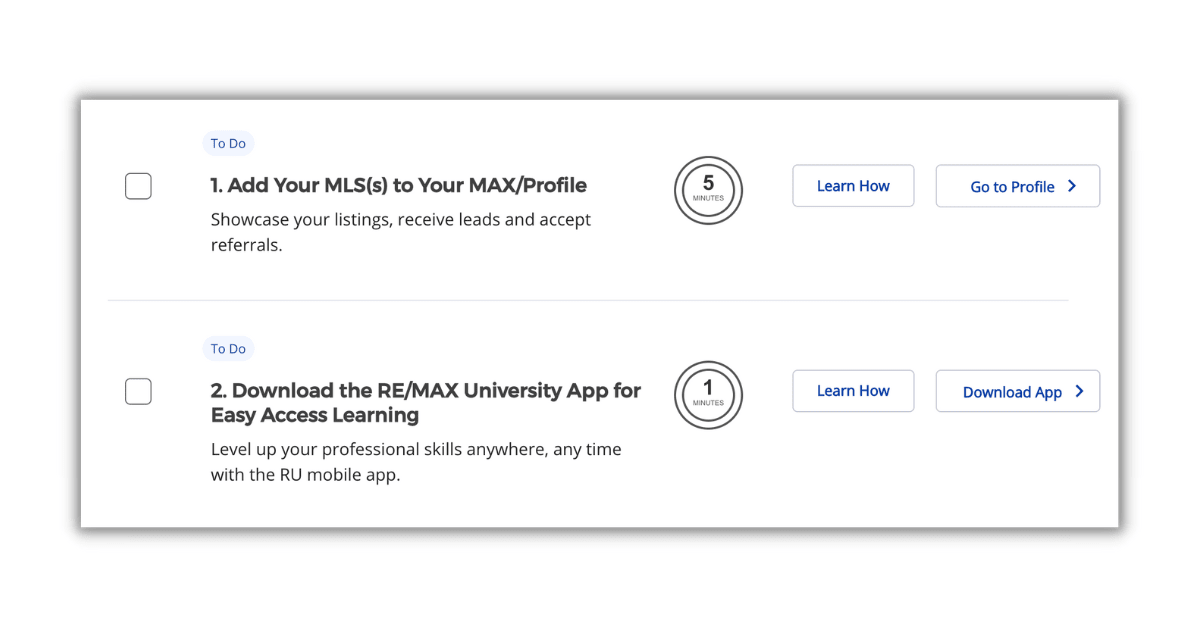Click the To Do badge above the MLS task

click(228, 143)
